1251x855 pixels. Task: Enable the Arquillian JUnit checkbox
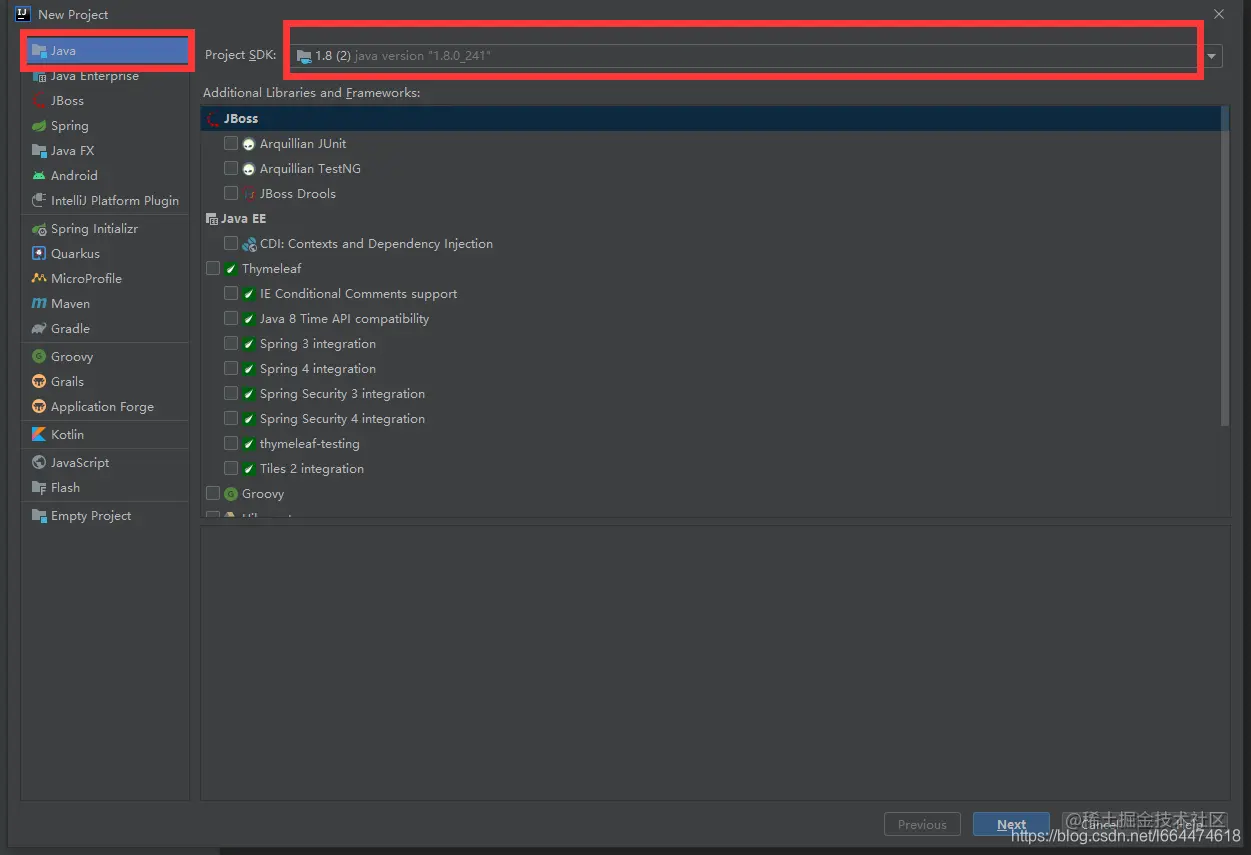click(231, 144)
